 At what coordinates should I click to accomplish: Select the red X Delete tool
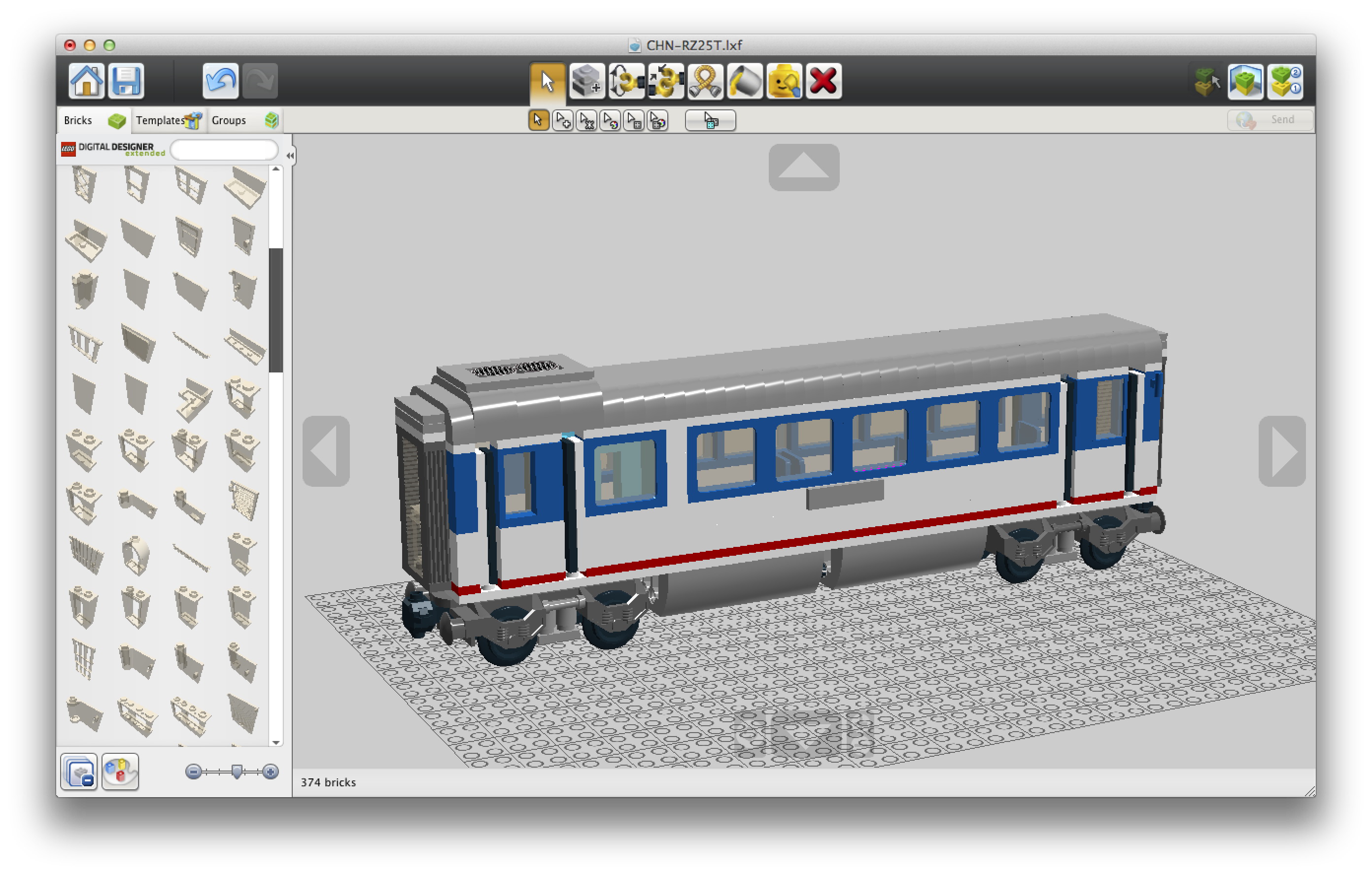click(x=823, y=81)
